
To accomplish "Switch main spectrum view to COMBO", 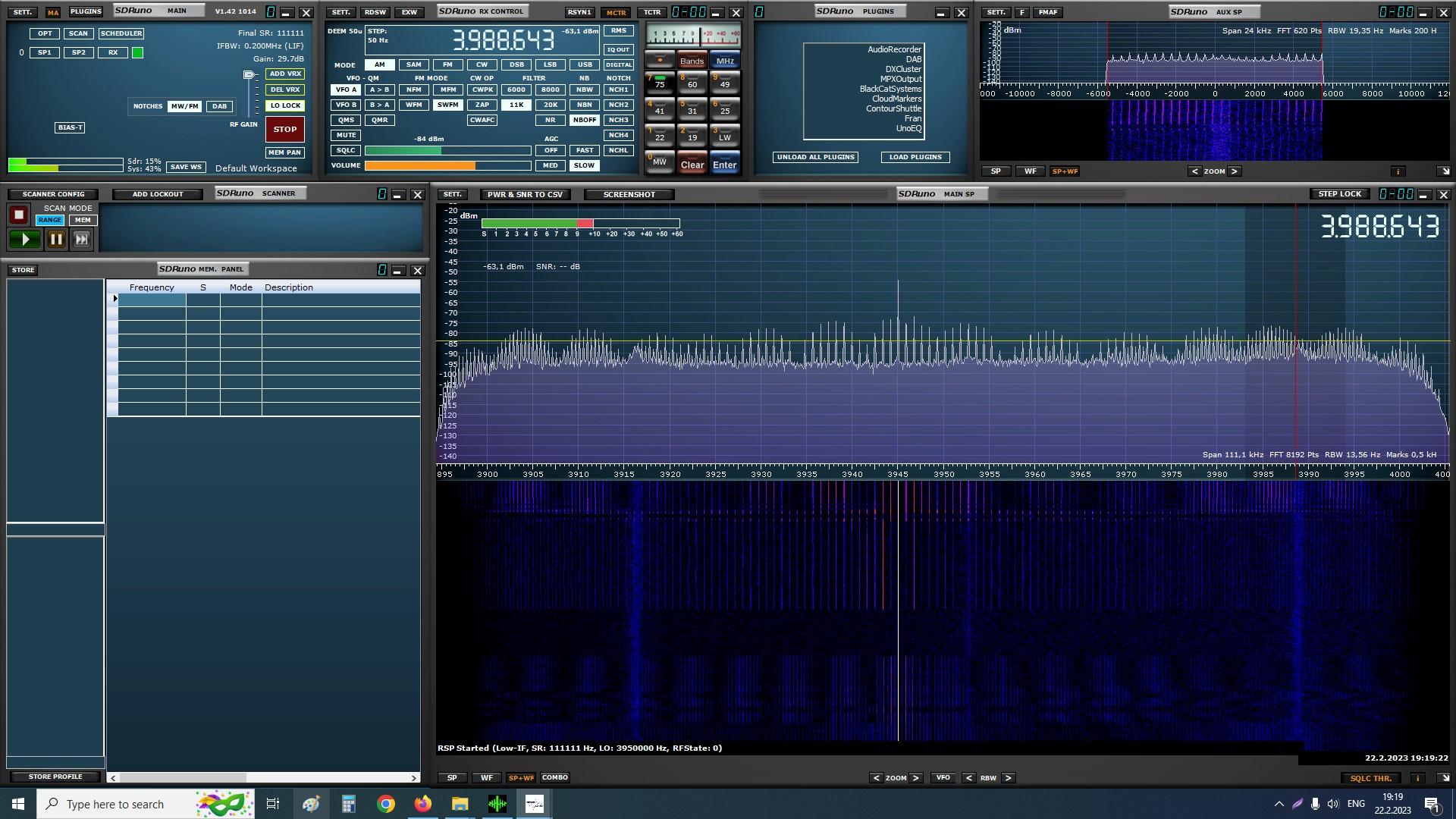I will (x=554, y=778).
